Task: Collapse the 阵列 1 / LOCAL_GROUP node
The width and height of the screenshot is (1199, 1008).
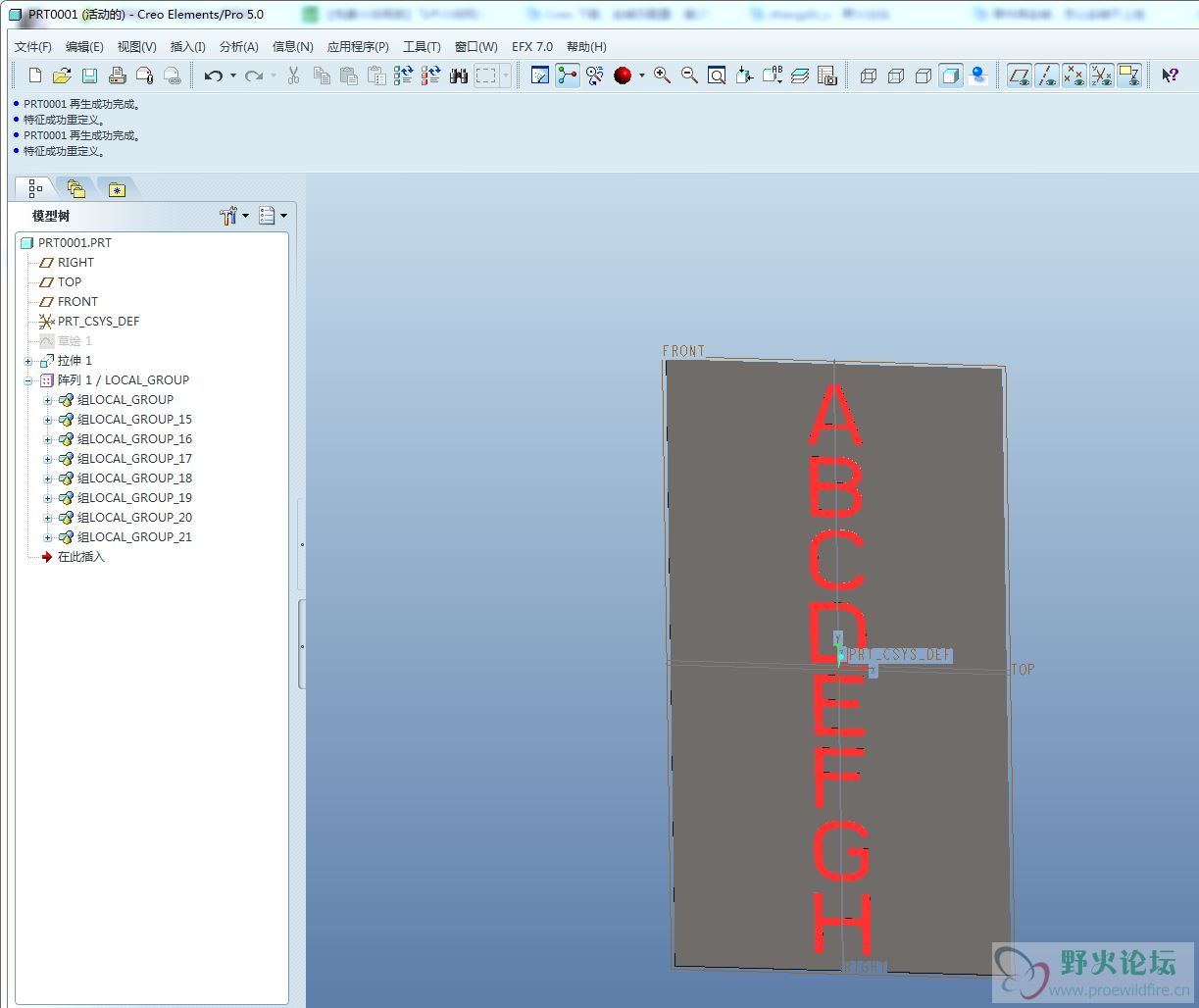Action: coord(28,380)
